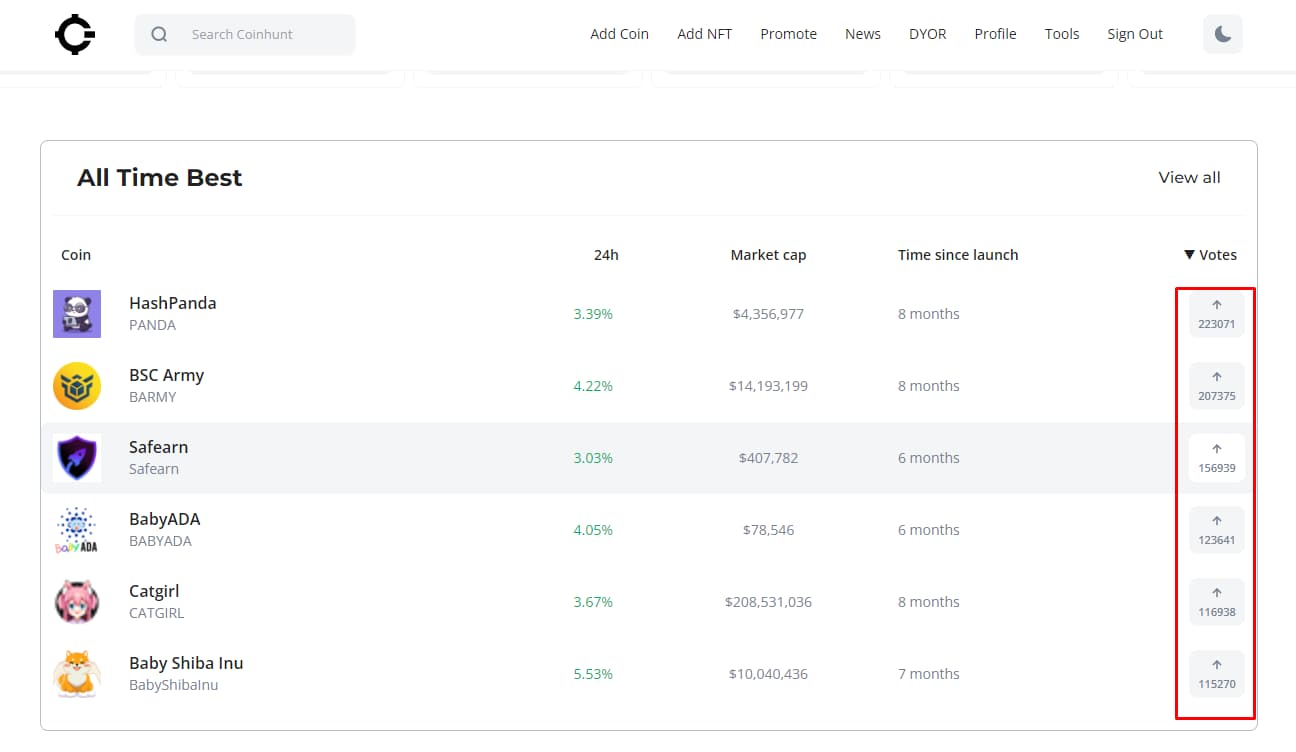
Task: Upvote BabyADA with 123641 votes
Action: point(1216,530)
